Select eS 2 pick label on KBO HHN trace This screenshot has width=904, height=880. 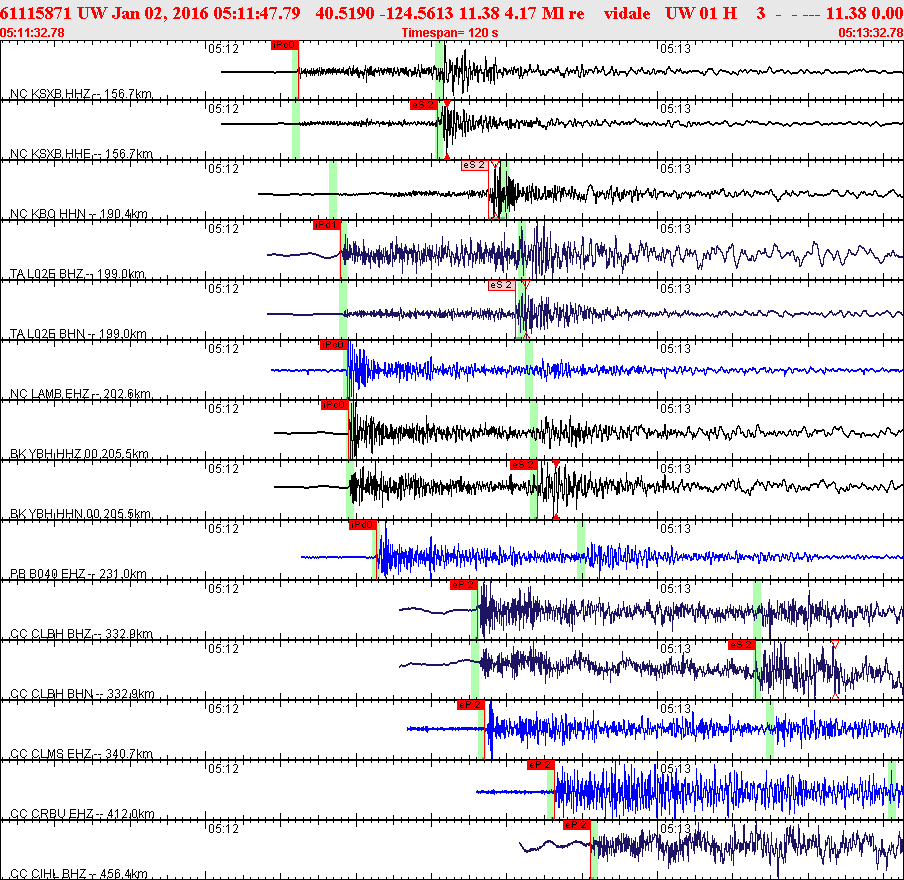point(474,165)
